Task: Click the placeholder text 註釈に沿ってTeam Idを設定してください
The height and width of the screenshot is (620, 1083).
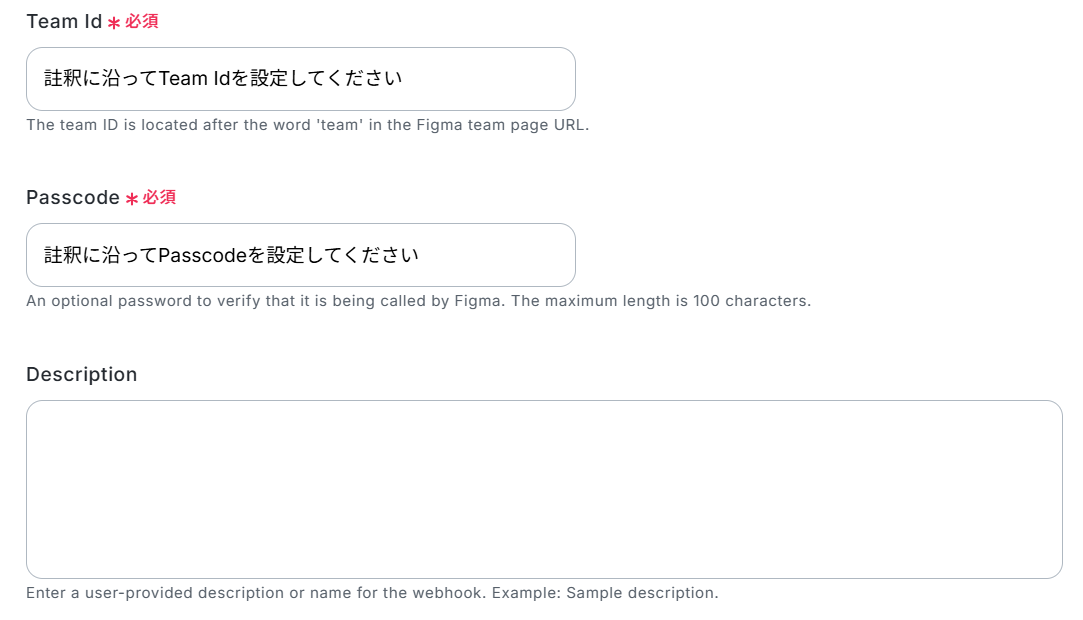Action: (x=223, y=79)
